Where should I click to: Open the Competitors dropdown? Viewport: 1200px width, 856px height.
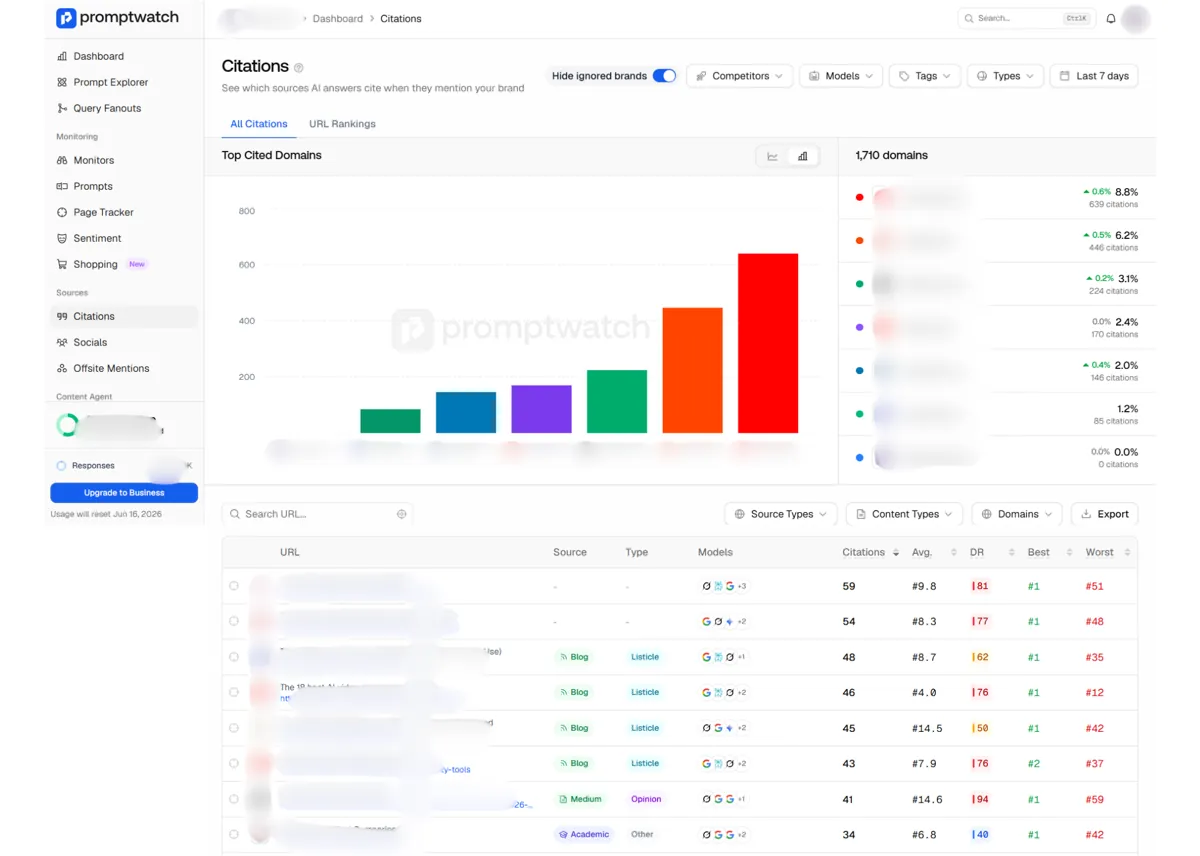click(739, 76)
